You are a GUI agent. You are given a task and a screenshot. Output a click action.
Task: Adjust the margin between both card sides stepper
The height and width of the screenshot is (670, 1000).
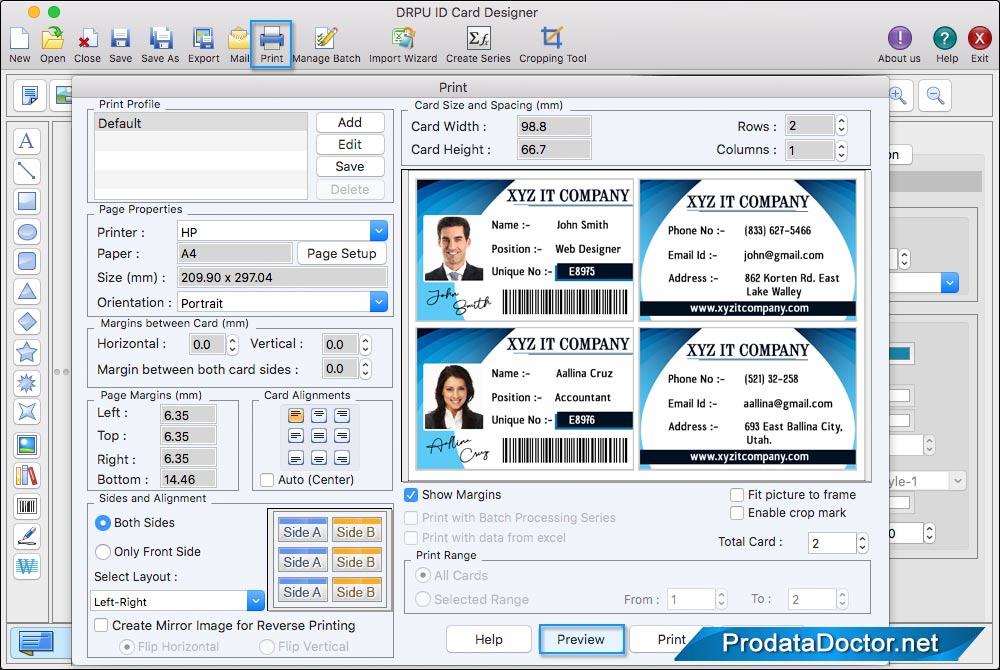(x=365, y=368)
